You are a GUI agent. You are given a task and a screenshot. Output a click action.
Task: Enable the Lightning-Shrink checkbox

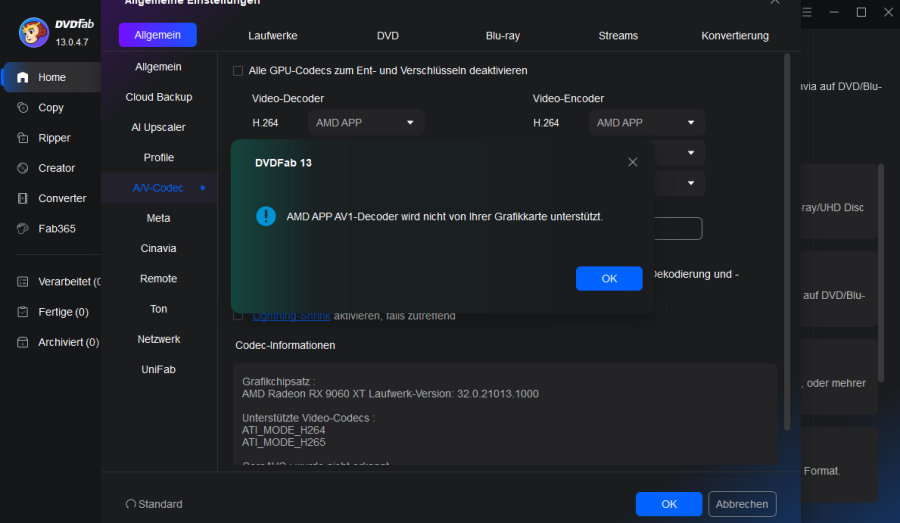pyautogui.click(x=238, y=316)
